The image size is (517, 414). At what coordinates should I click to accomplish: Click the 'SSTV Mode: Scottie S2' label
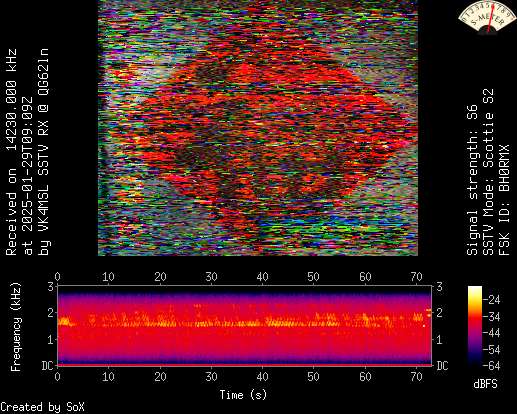[x=488, y=172]
